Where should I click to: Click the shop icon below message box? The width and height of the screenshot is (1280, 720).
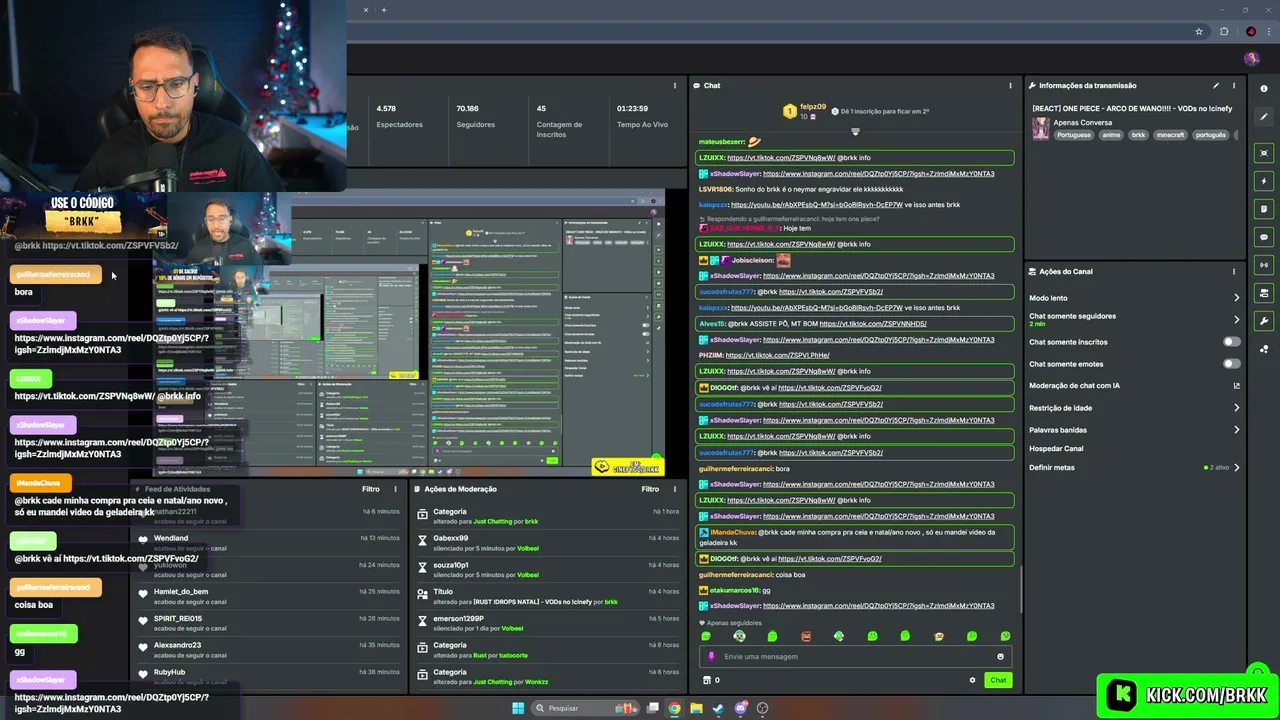(707, 680)
